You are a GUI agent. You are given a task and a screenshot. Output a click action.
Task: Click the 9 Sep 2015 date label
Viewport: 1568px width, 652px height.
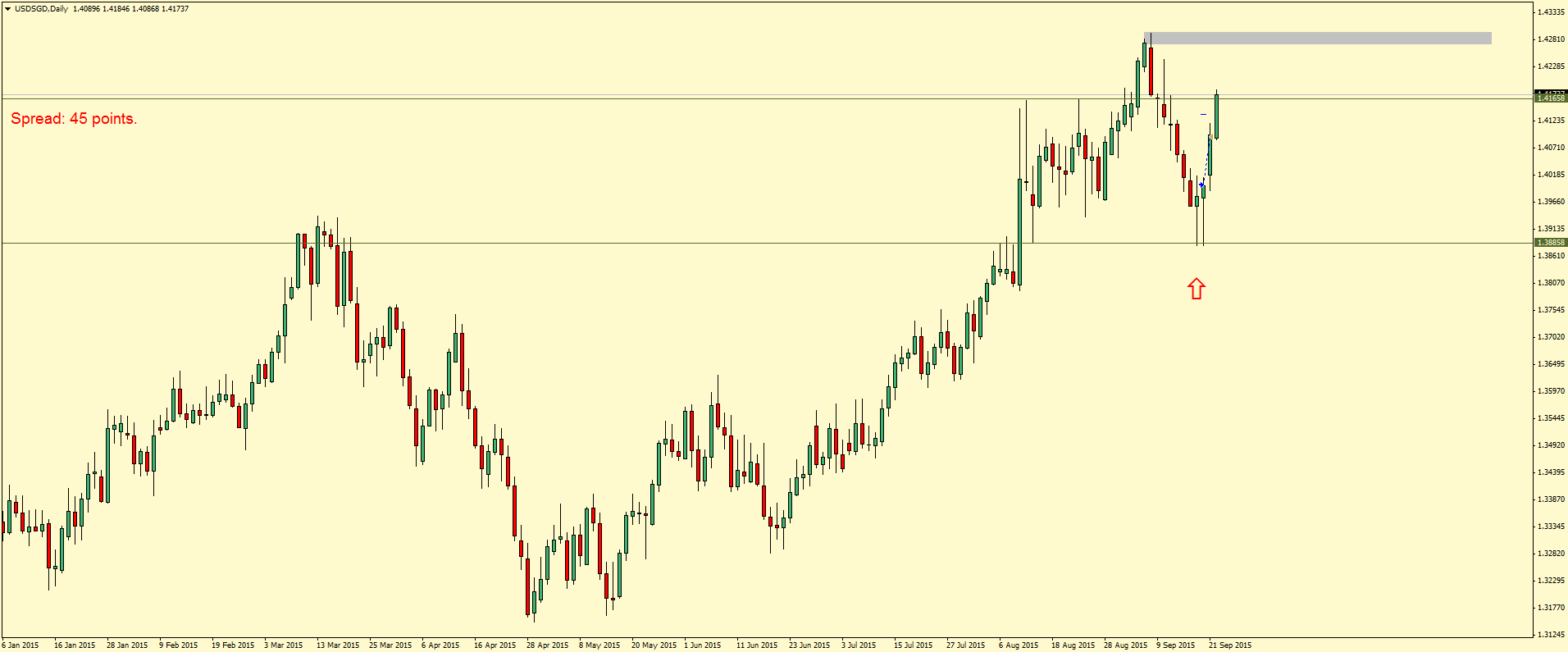tap(1176, 645)
